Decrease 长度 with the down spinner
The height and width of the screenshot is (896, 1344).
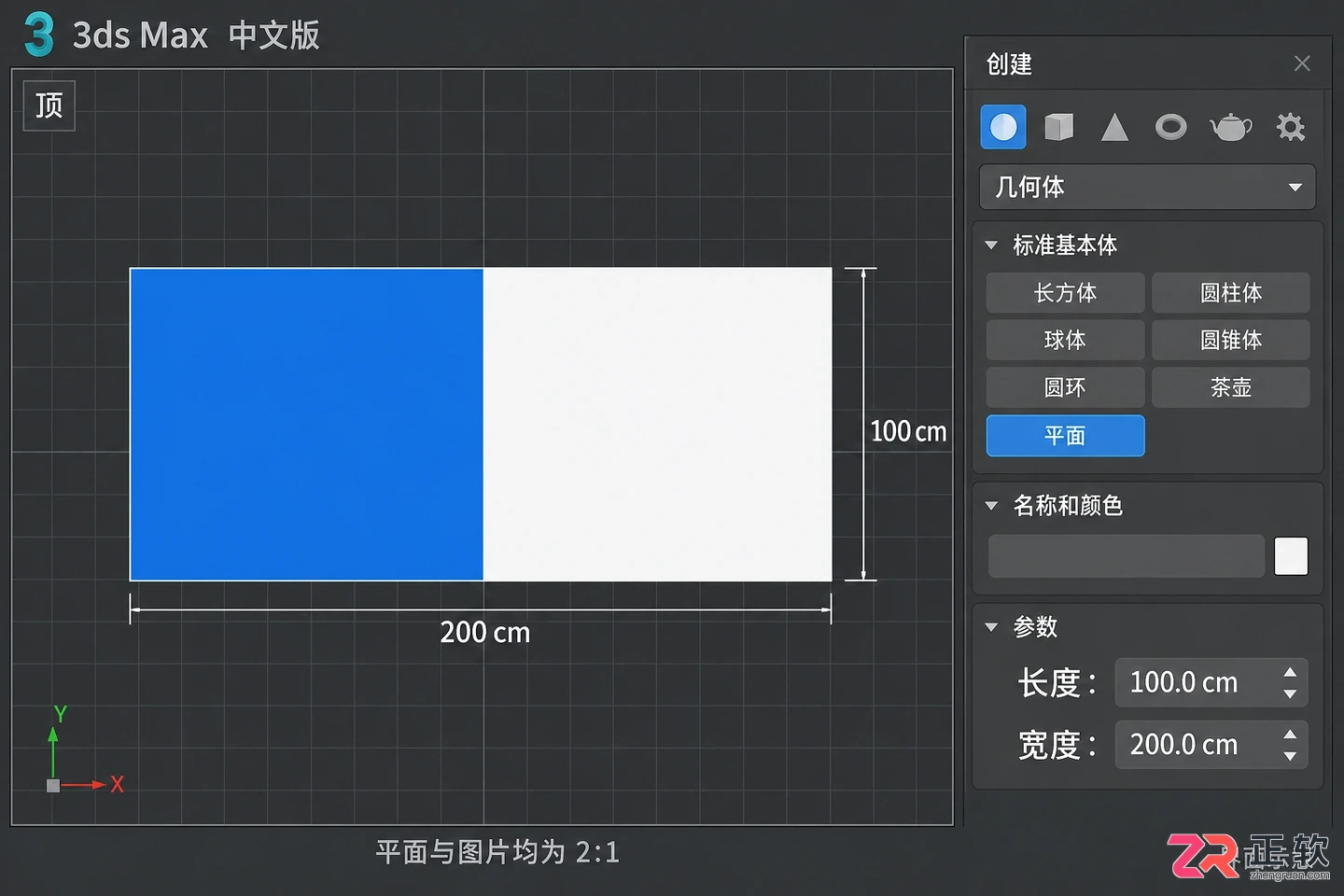[1290, 693]
